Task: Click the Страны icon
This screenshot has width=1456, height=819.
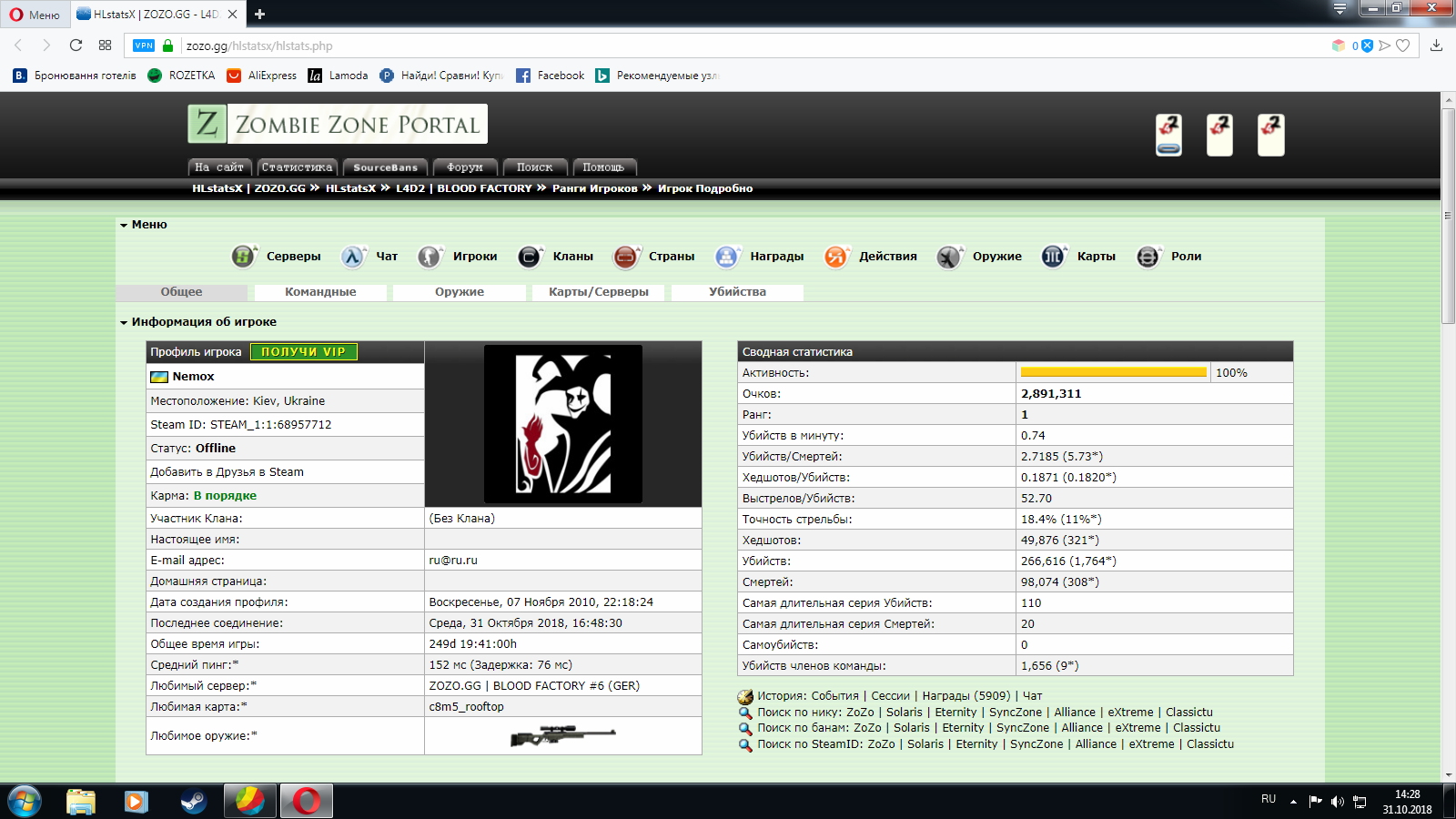Action: pyautogui.click(x=625, y=257)
